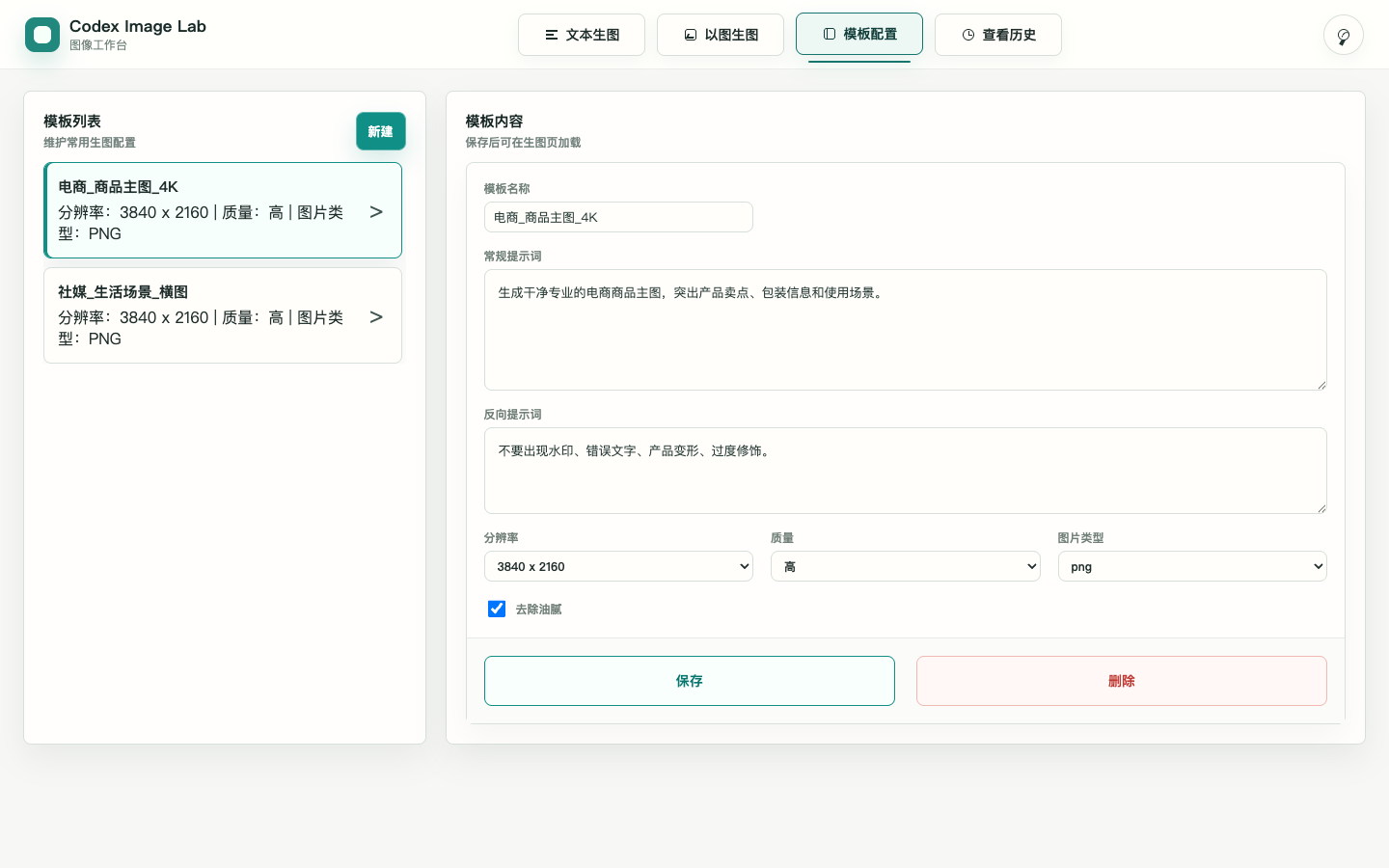1389x868 pixels.
Task: Click the resize handle of the 反向提示词 box
Action: coord(1321,507)
